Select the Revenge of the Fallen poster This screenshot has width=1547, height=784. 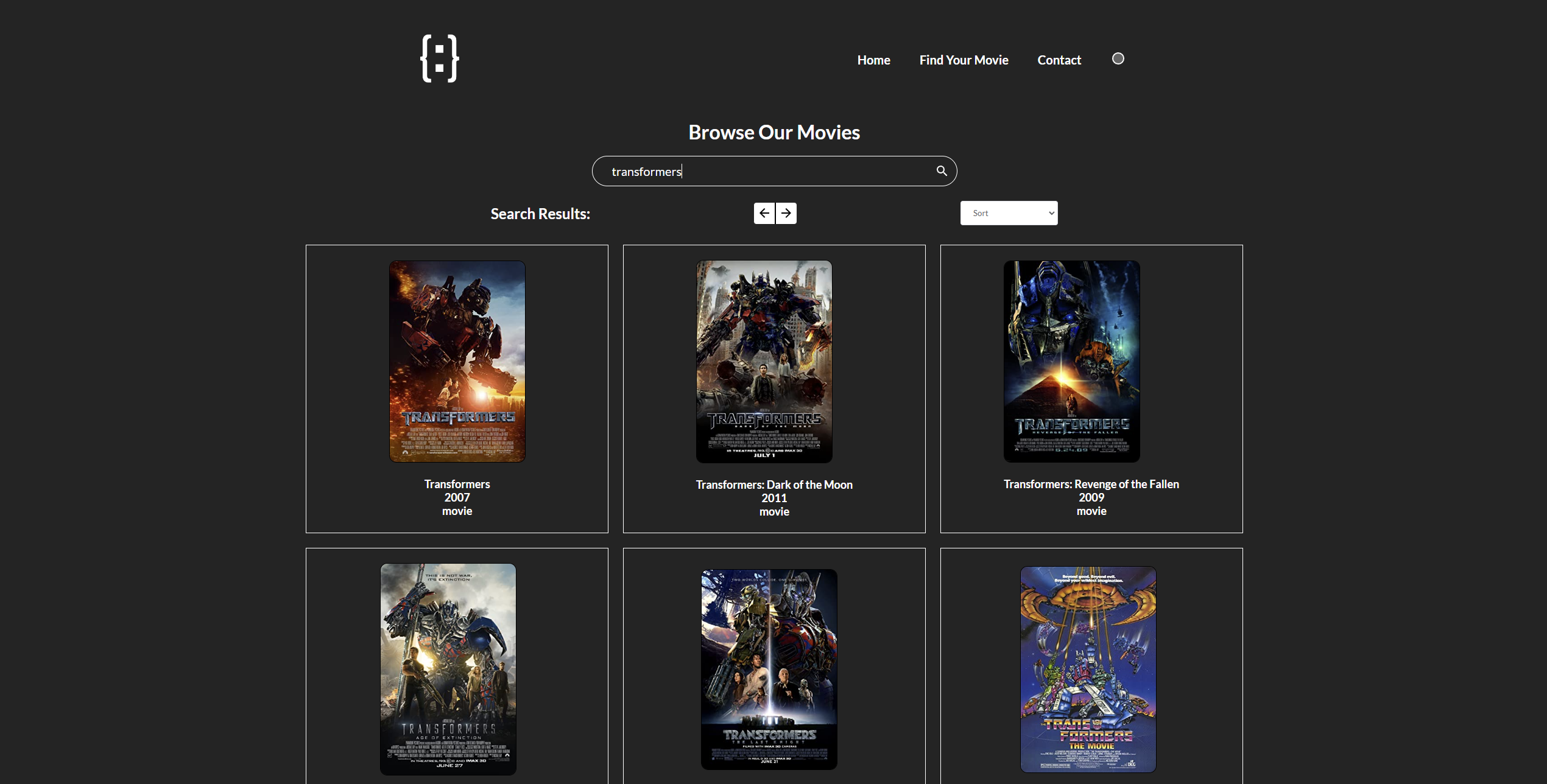point(1071,361)
